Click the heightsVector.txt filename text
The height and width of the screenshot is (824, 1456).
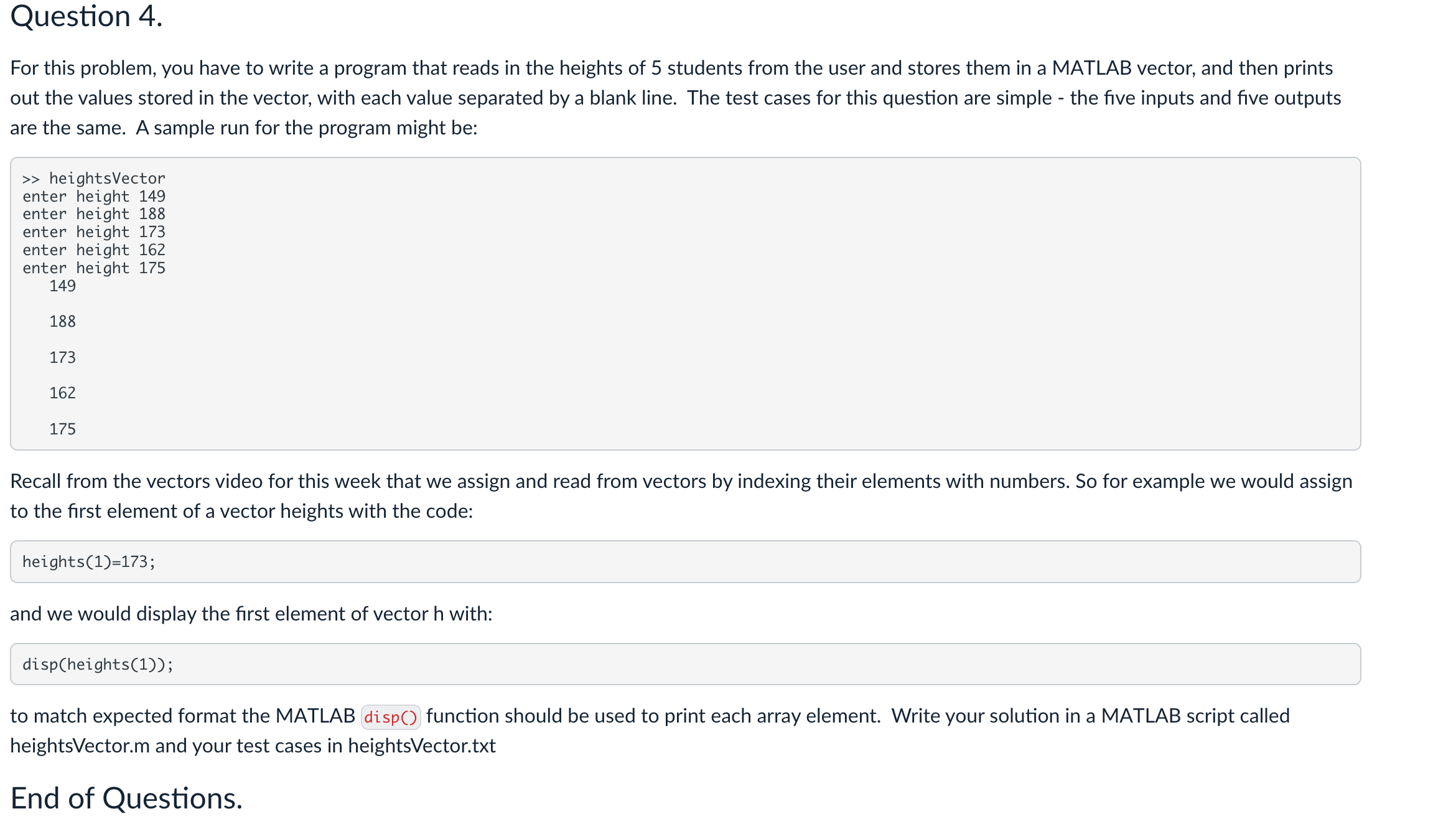pos(422,746)
